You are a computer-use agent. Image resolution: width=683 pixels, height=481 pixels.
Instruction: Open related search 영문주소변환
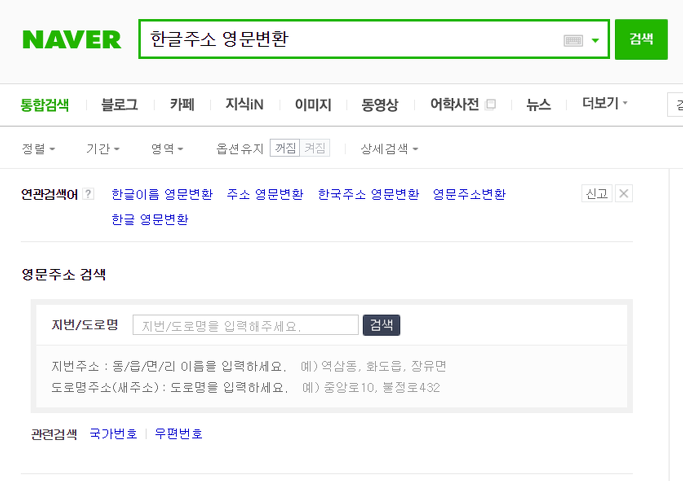pos(469,194)
